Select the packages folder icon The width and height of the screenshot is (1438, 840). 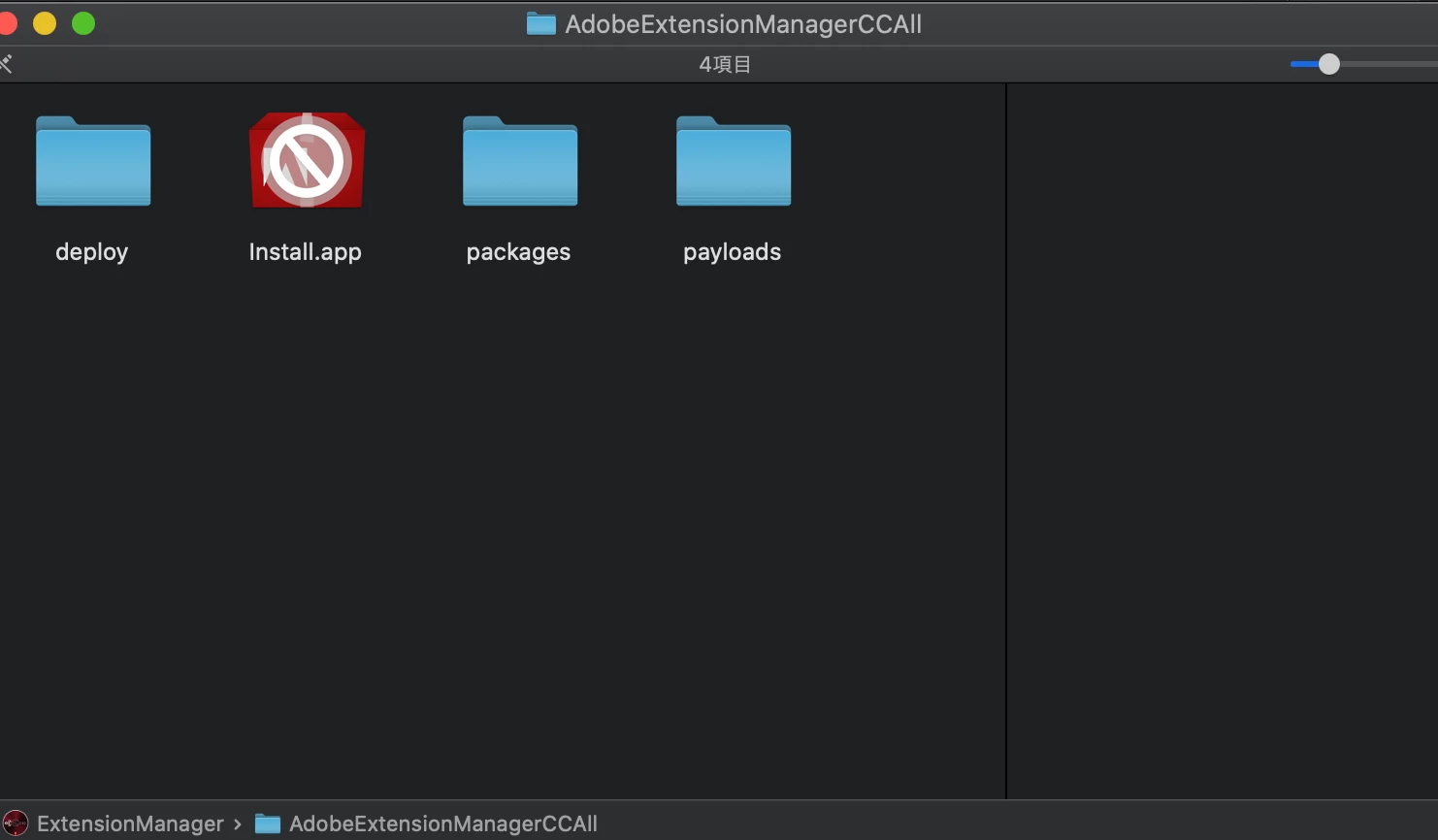coord(520,161)
